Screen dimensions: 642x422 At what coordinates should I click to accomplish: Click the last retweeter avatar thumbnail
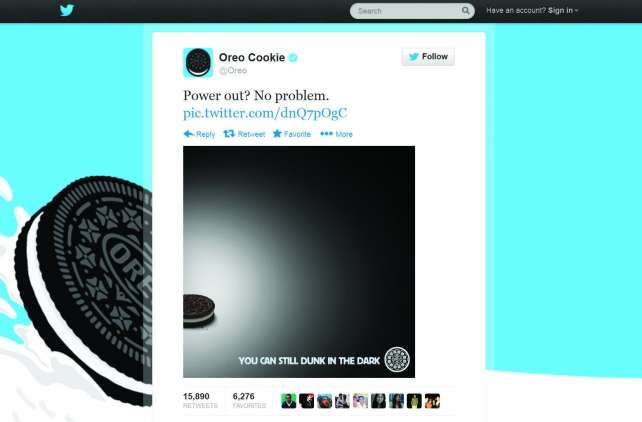[432, 401]
